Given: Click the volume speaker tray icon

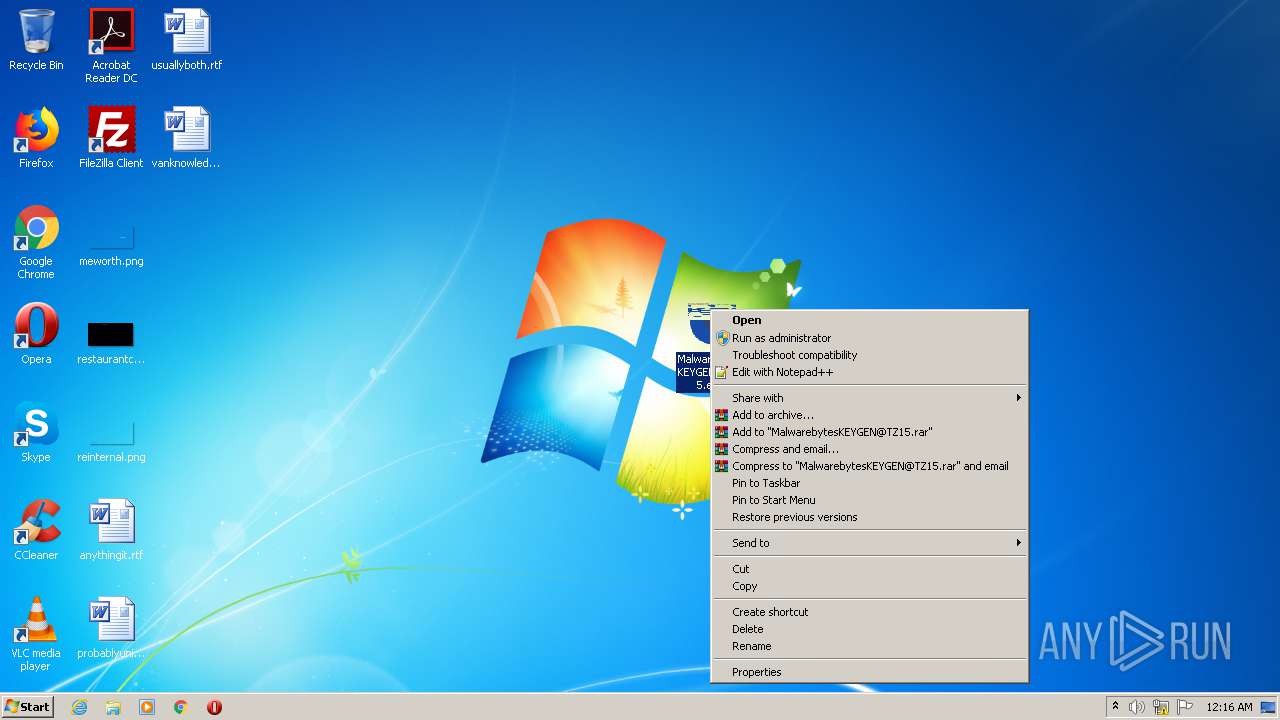Looking at the screenshot, I should tap(1137, 707).
